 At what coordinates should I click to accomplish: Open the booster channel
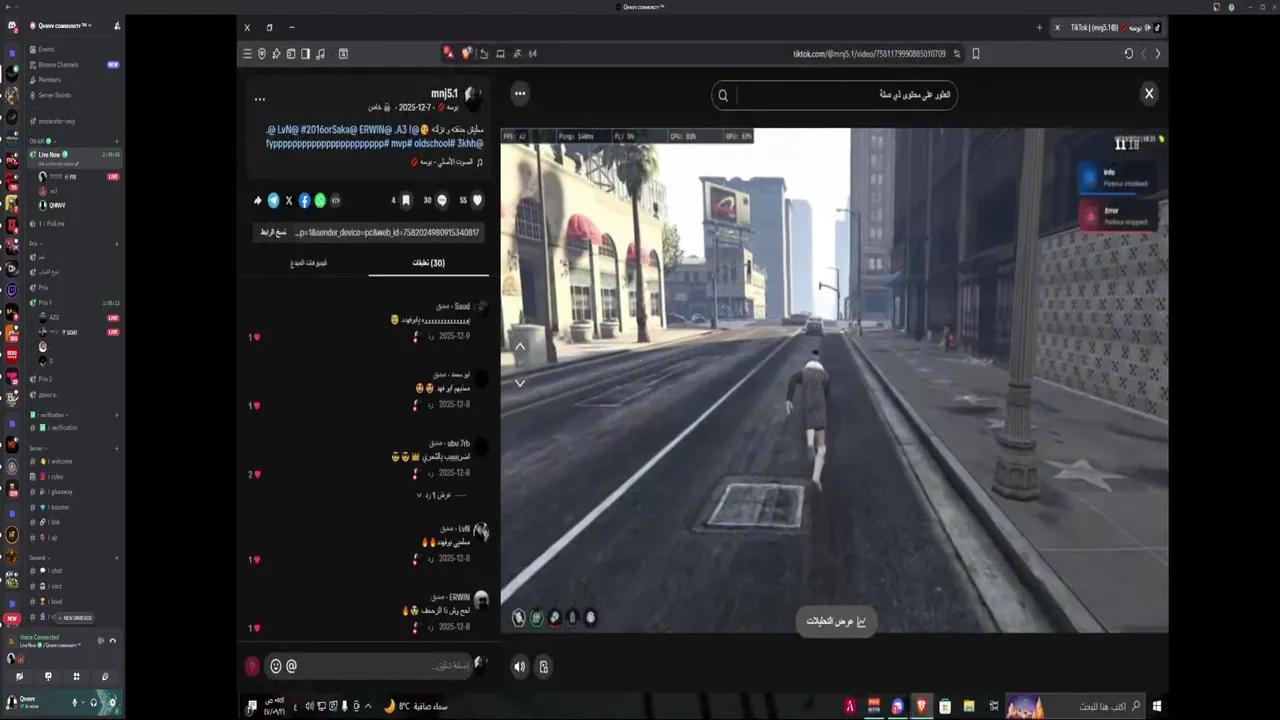pos(73,507)
